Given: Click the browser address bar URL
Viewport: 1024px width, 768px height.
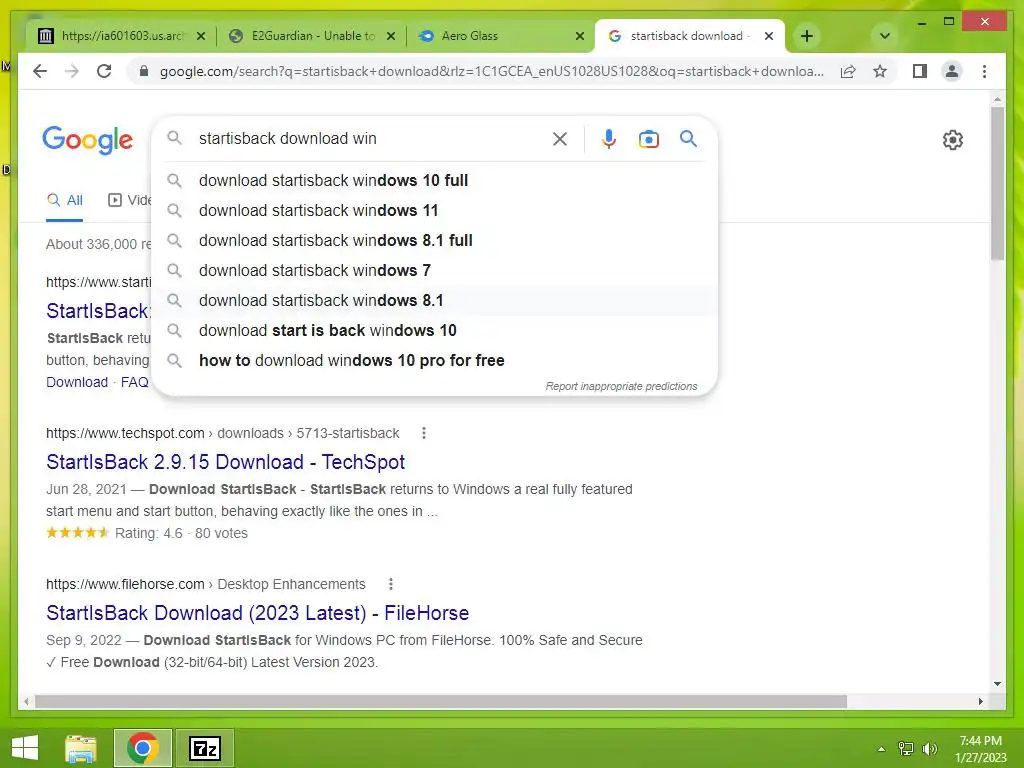Looking at the screenshot, I should pyautogui.click(x=491, y=71).
